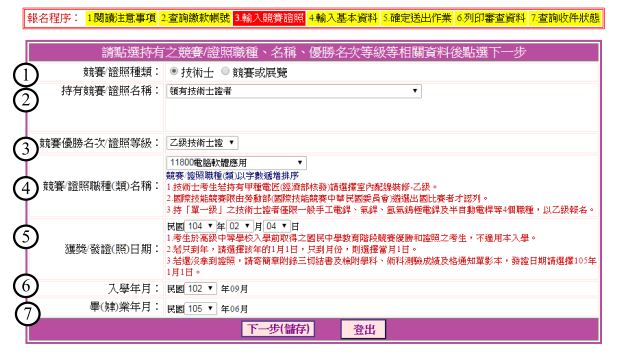Open the graduation year 105 dropdown

click(200, 308)
